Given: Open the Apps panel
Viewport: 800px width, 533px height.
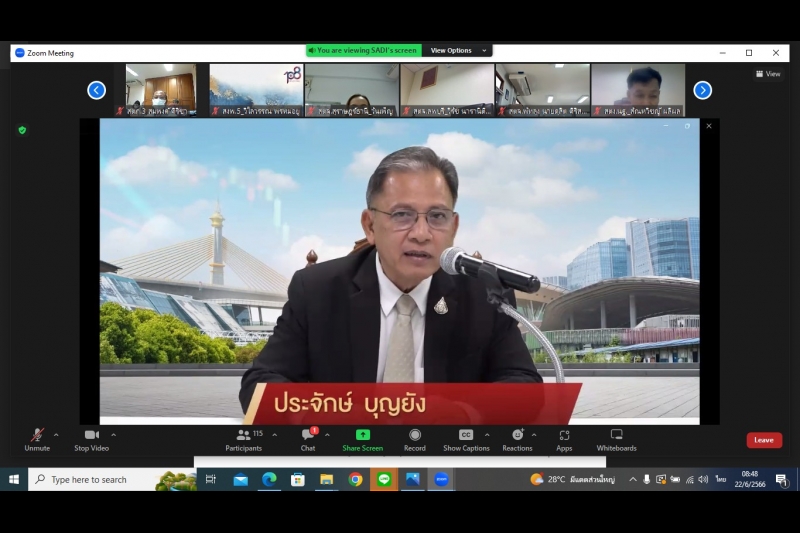Looking at the screenshot, I should click(x=564, y=439).
